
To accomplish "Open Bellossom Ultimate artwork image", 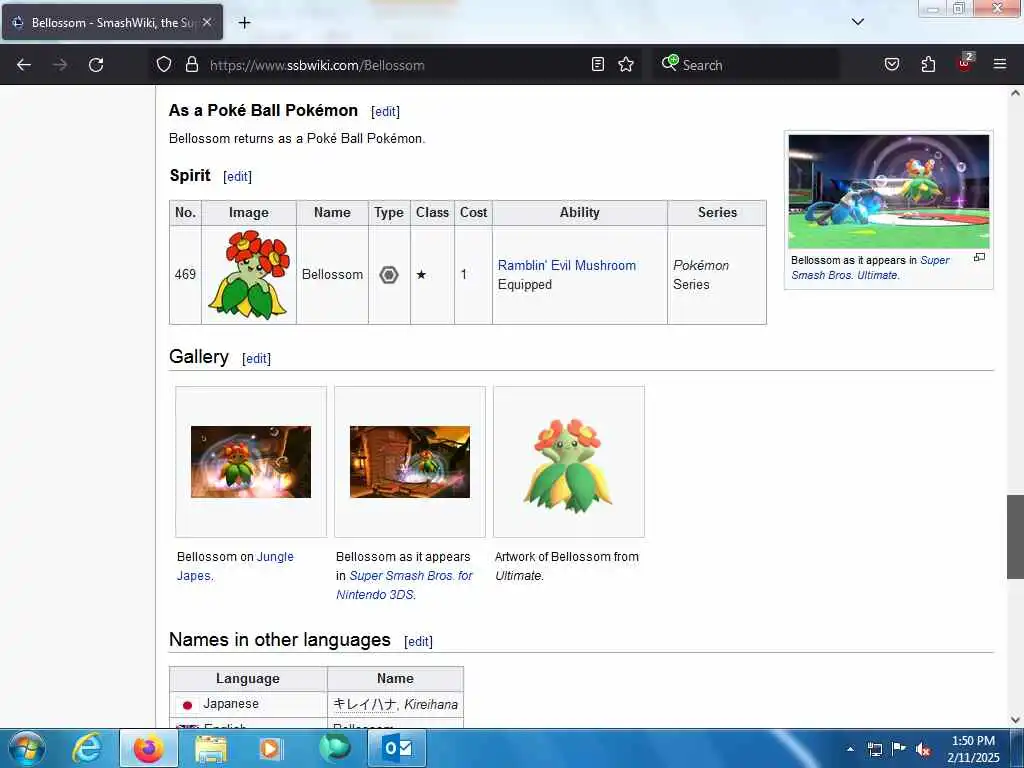I will 568,465.
